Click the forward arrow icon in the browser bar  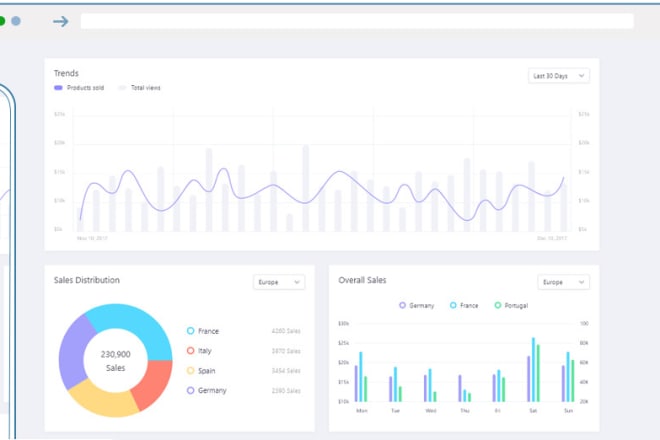61,21
